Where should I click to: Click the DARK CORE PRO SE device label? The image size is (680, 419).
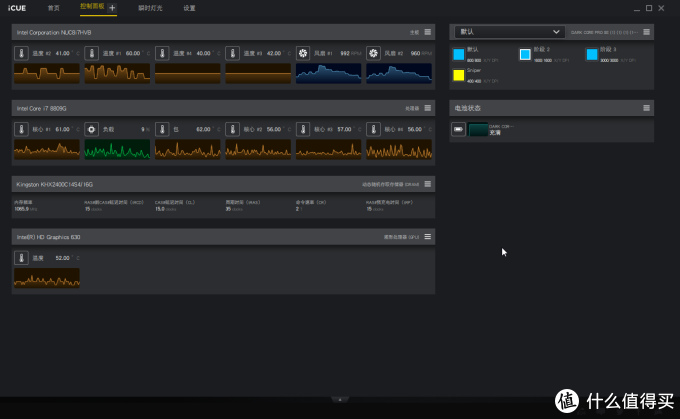tap(604, 33)
